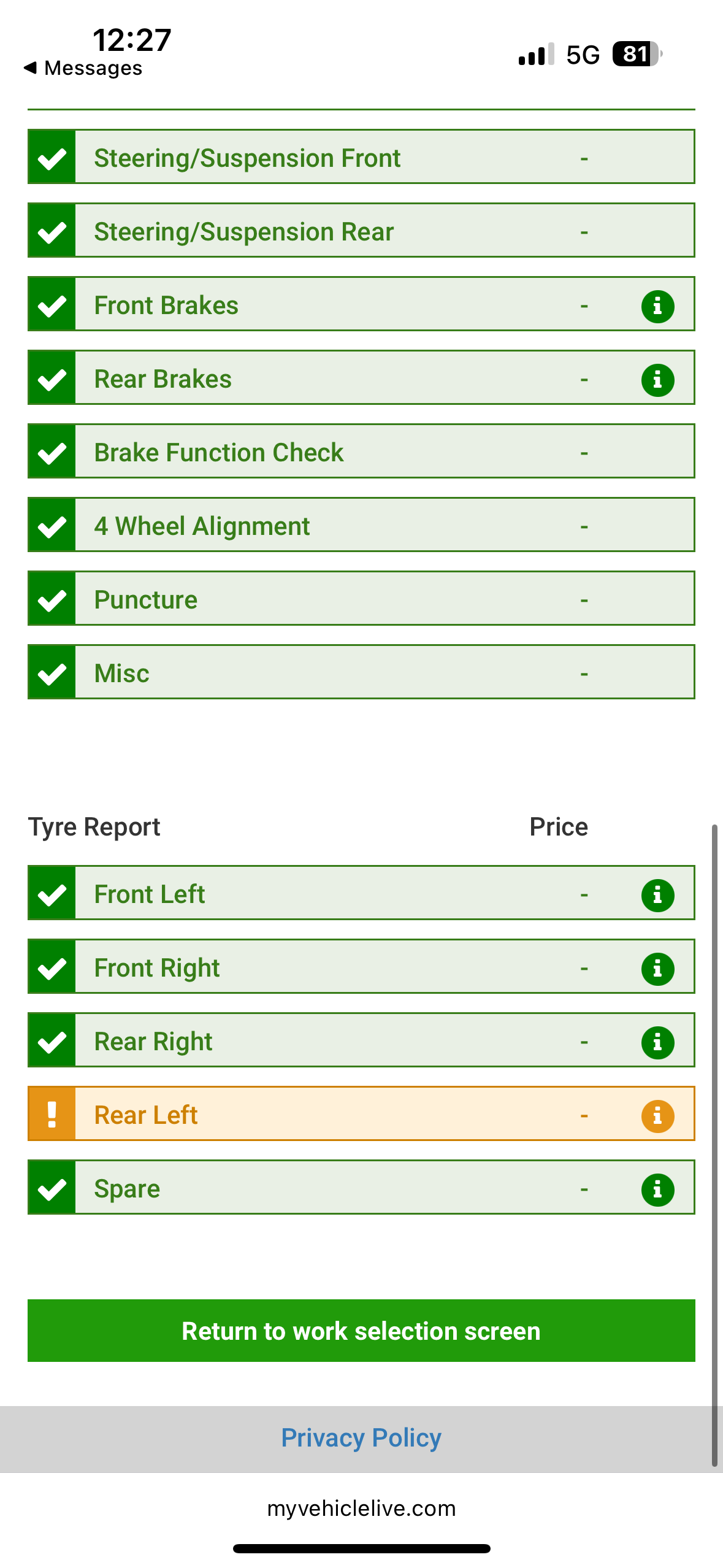The image size is (723, 1568).
Task: Show Rear Right tyre info details
Action: pyautogui.click(x=657, y=1042)
